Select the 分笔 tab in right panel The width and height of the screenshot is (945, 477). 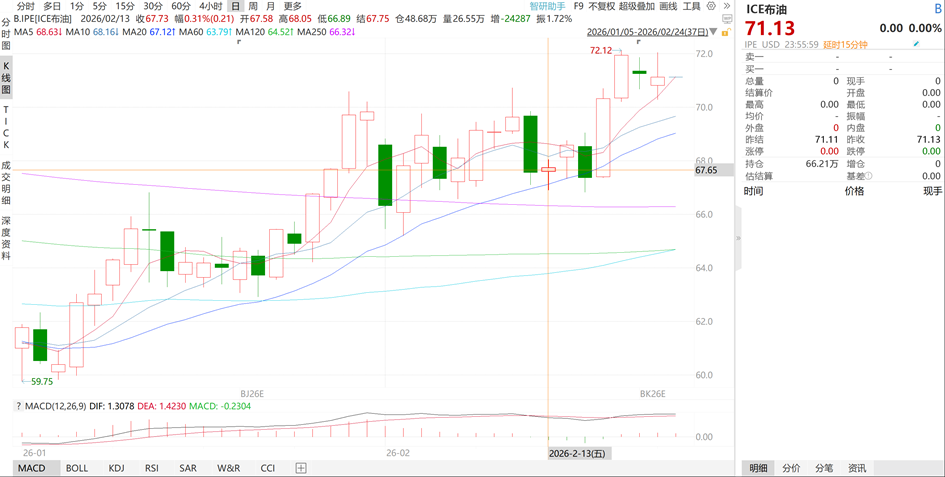(824, 468)
